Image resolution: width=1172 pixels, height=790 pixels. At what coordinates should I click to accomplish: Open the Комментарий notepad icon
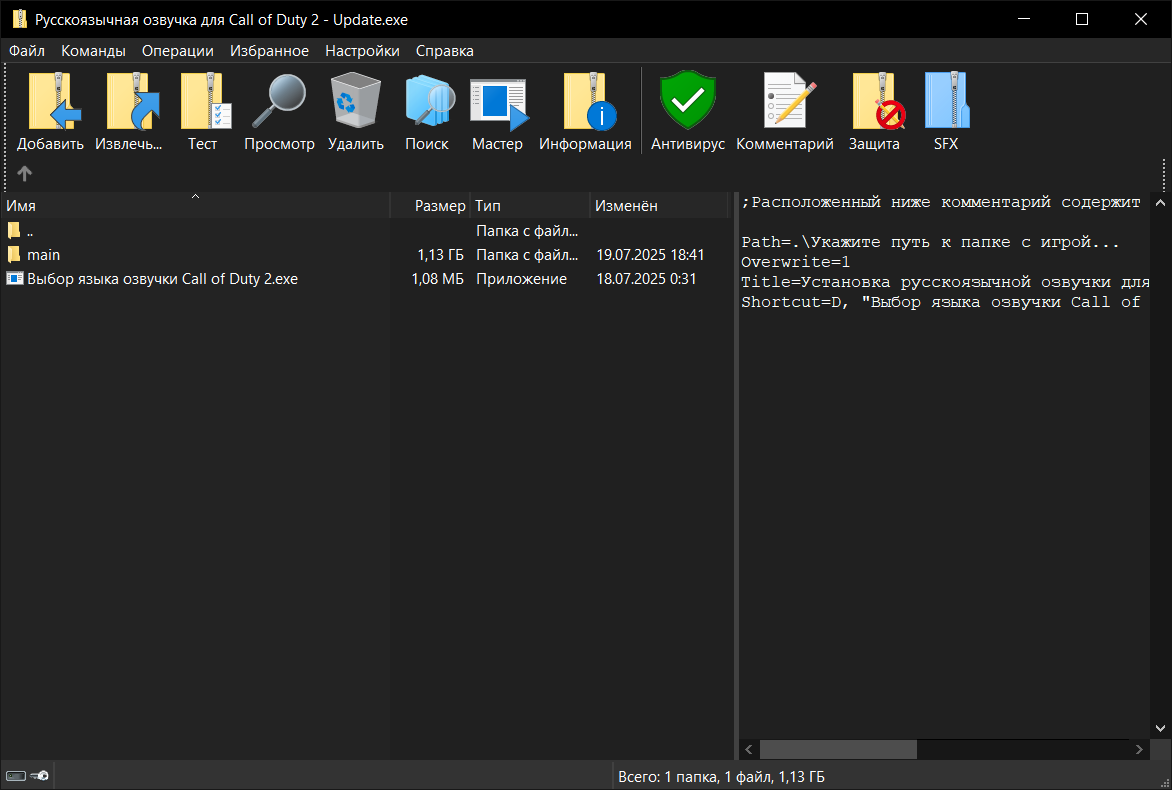789,99
